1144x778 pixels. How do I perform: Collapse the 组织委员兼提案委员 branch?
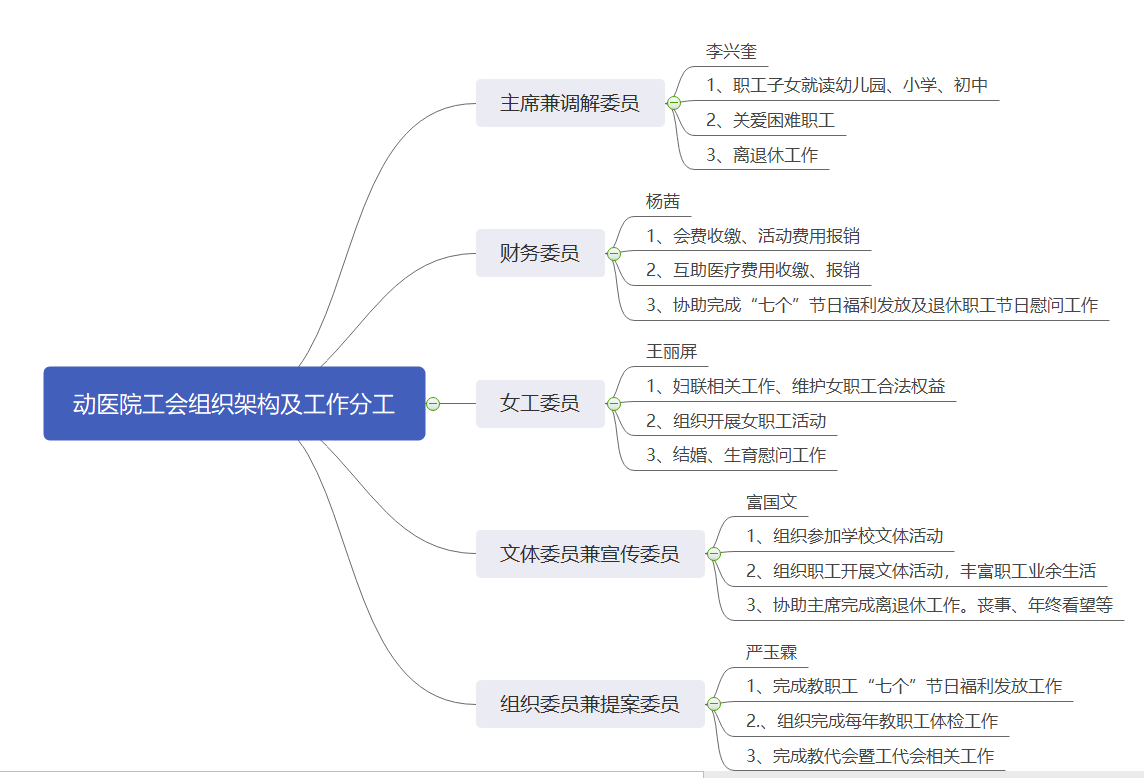(714, 704)
